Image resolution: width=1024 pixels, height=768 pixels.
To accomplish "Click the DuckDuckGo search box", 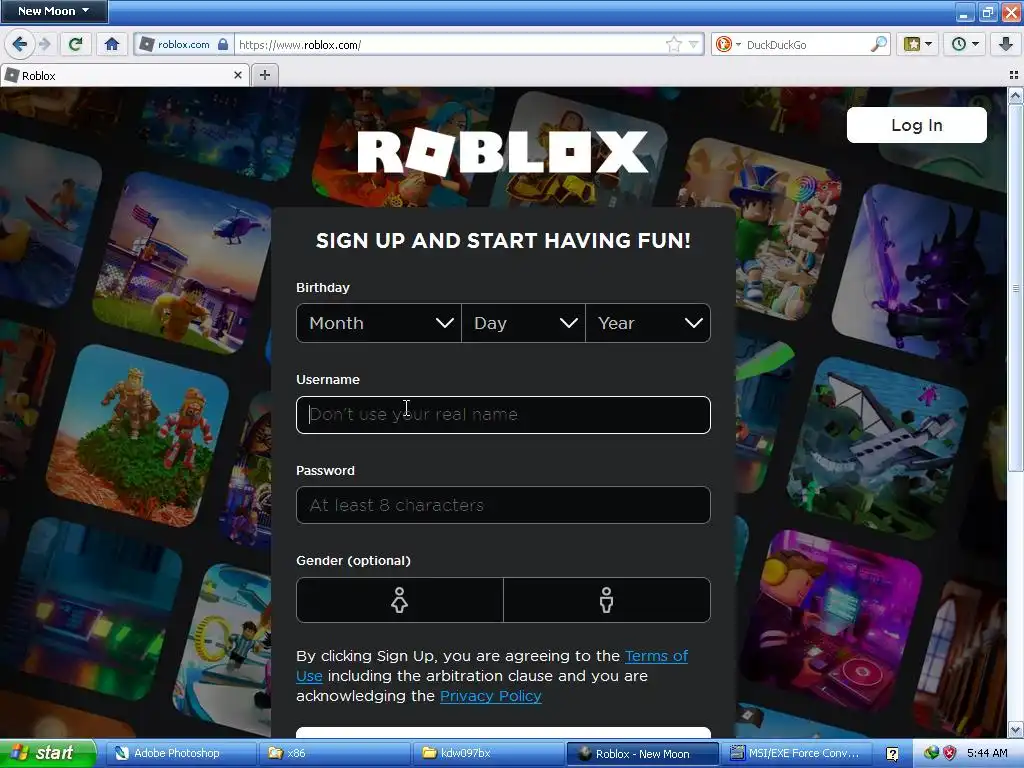I will click(807, 44).
